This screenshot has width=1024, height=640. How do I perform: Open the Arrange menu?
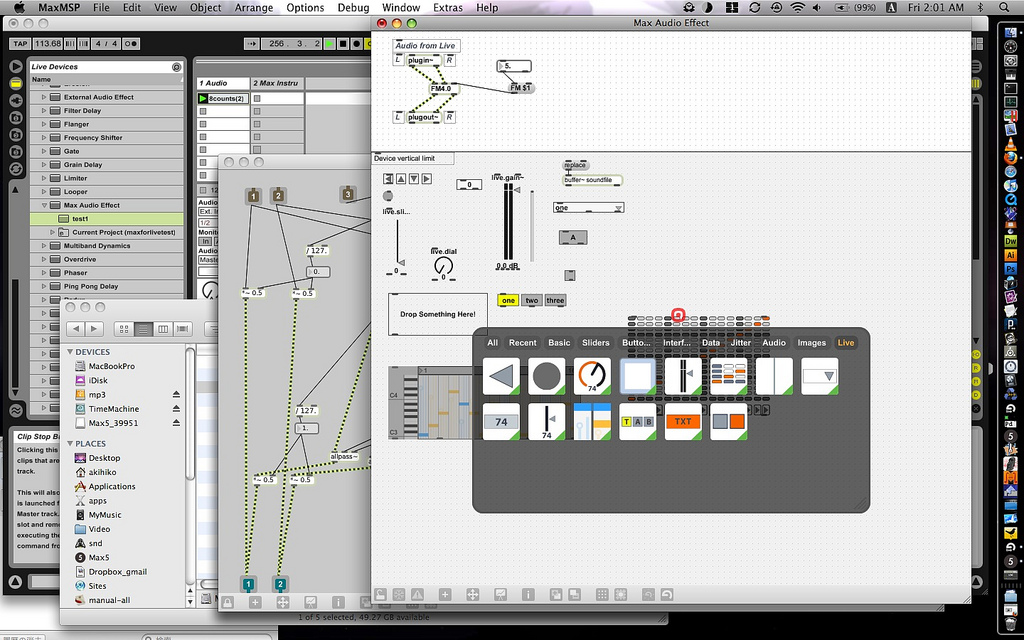[x=254, y=7]
